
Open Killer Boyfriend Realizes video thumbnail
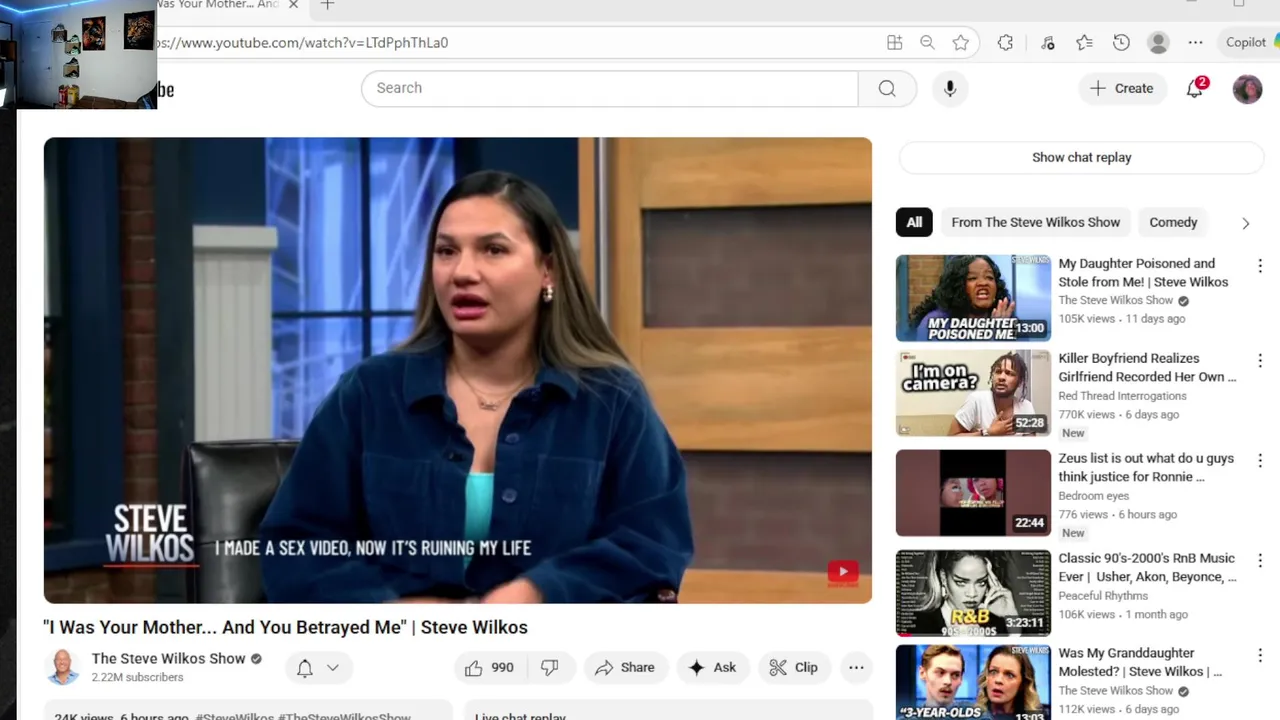973,393
